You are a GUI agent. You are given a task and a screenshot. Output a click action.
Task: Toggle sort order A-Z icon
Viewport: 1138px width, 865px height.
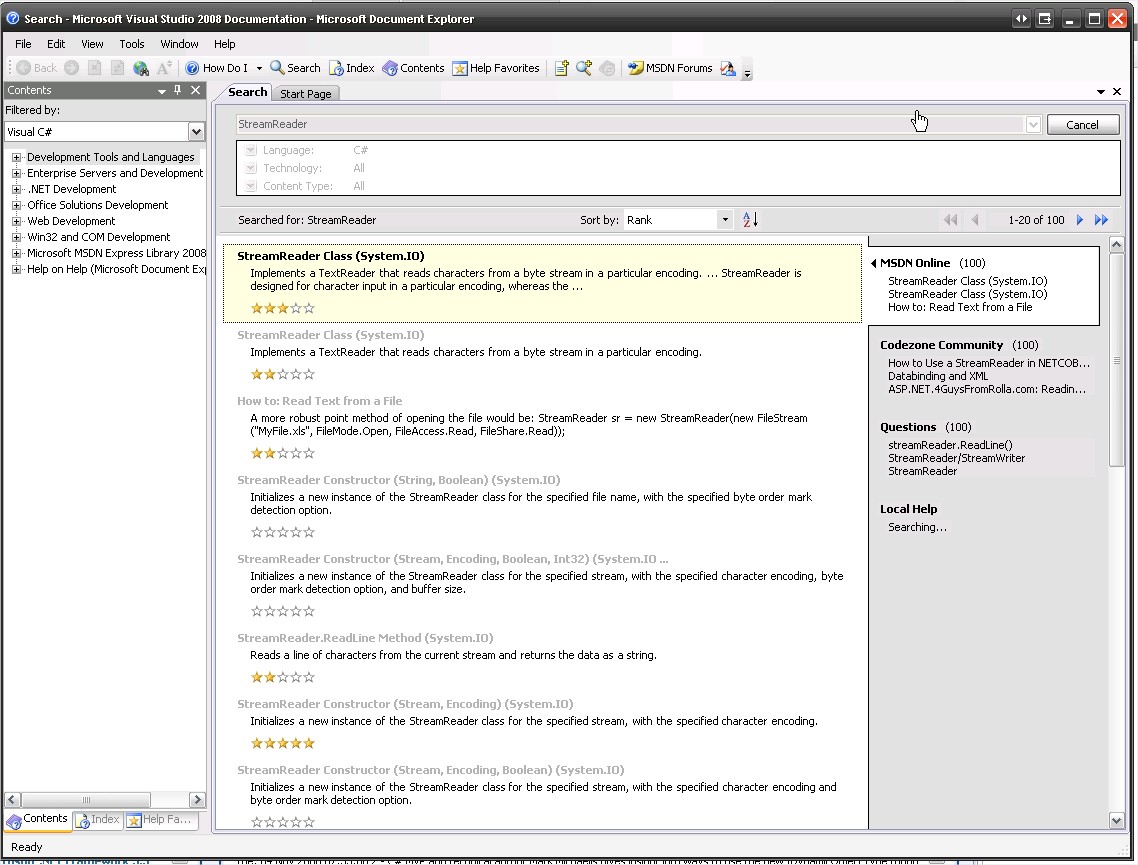(750, 219)
